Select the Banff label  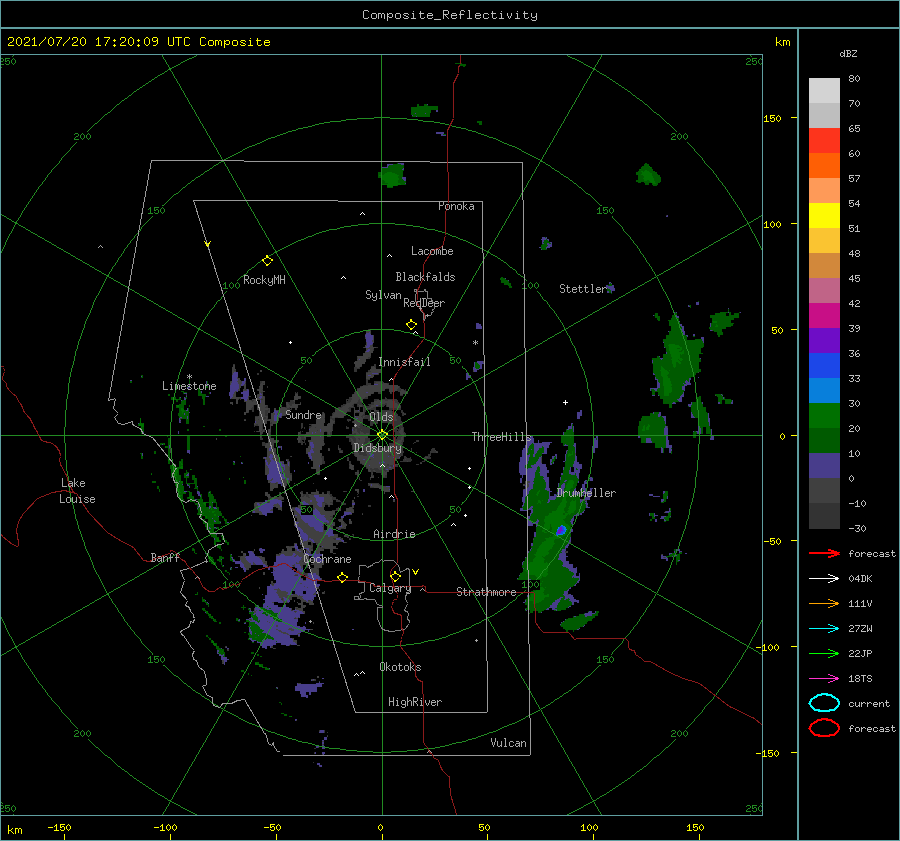tap(165, 557)
